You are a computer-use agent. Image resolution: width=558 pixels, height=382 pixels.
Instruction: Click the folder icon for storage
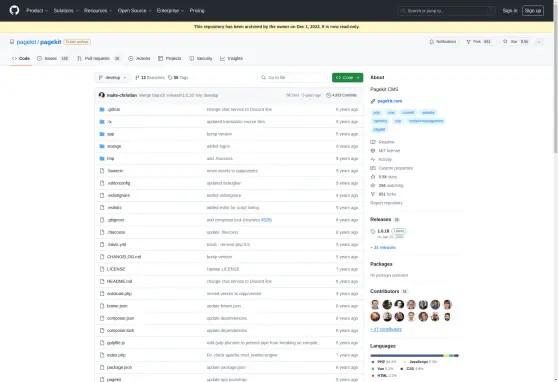point(102,146)
